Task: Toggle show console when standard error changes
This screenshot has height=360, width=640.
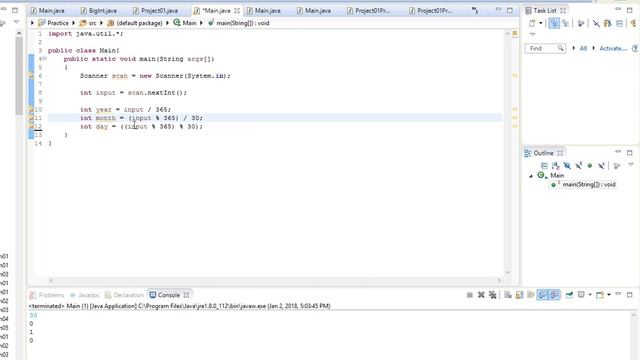Action: 554,295
